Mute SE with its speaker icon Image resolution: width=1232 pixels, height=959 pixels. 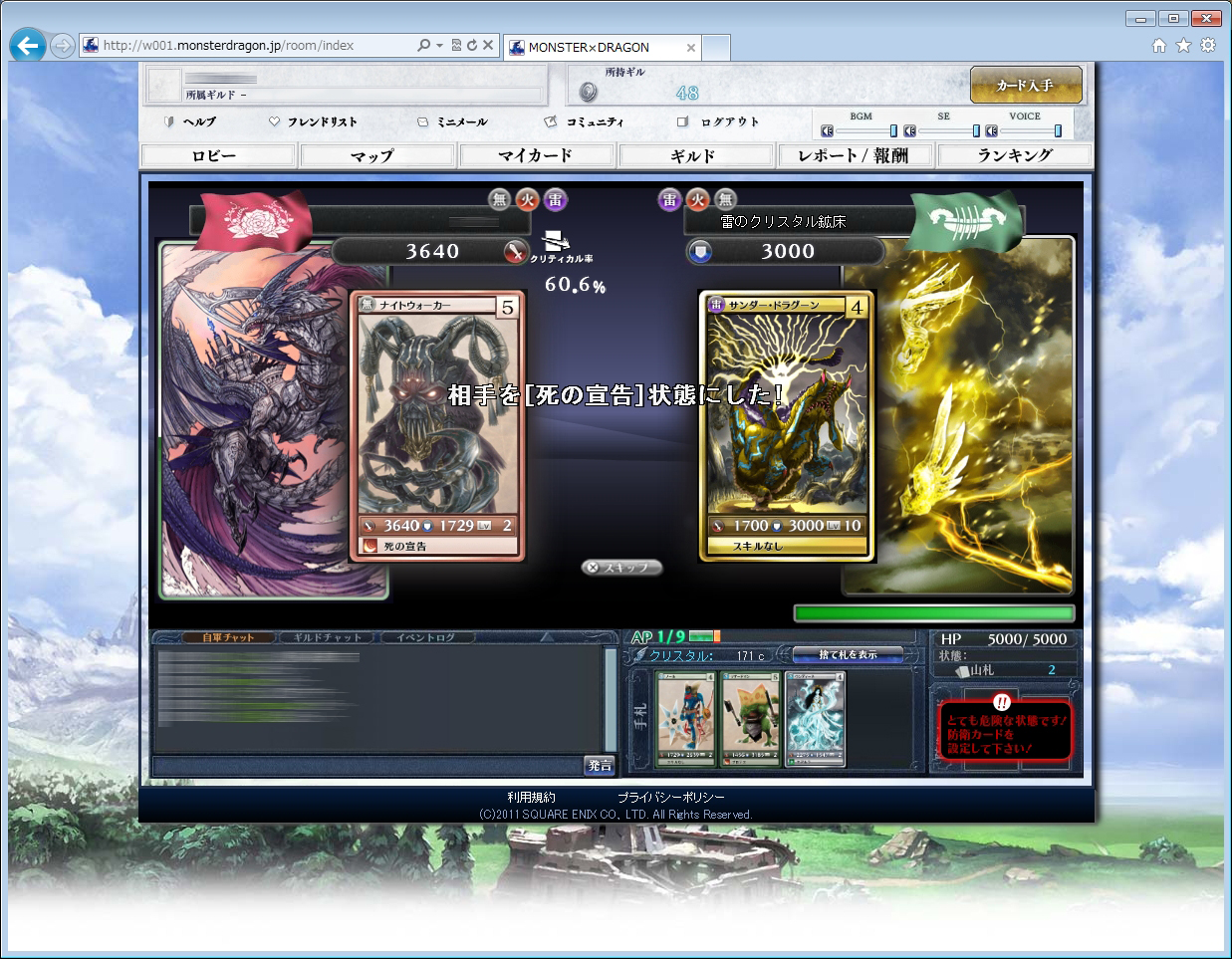pos(909,130)
